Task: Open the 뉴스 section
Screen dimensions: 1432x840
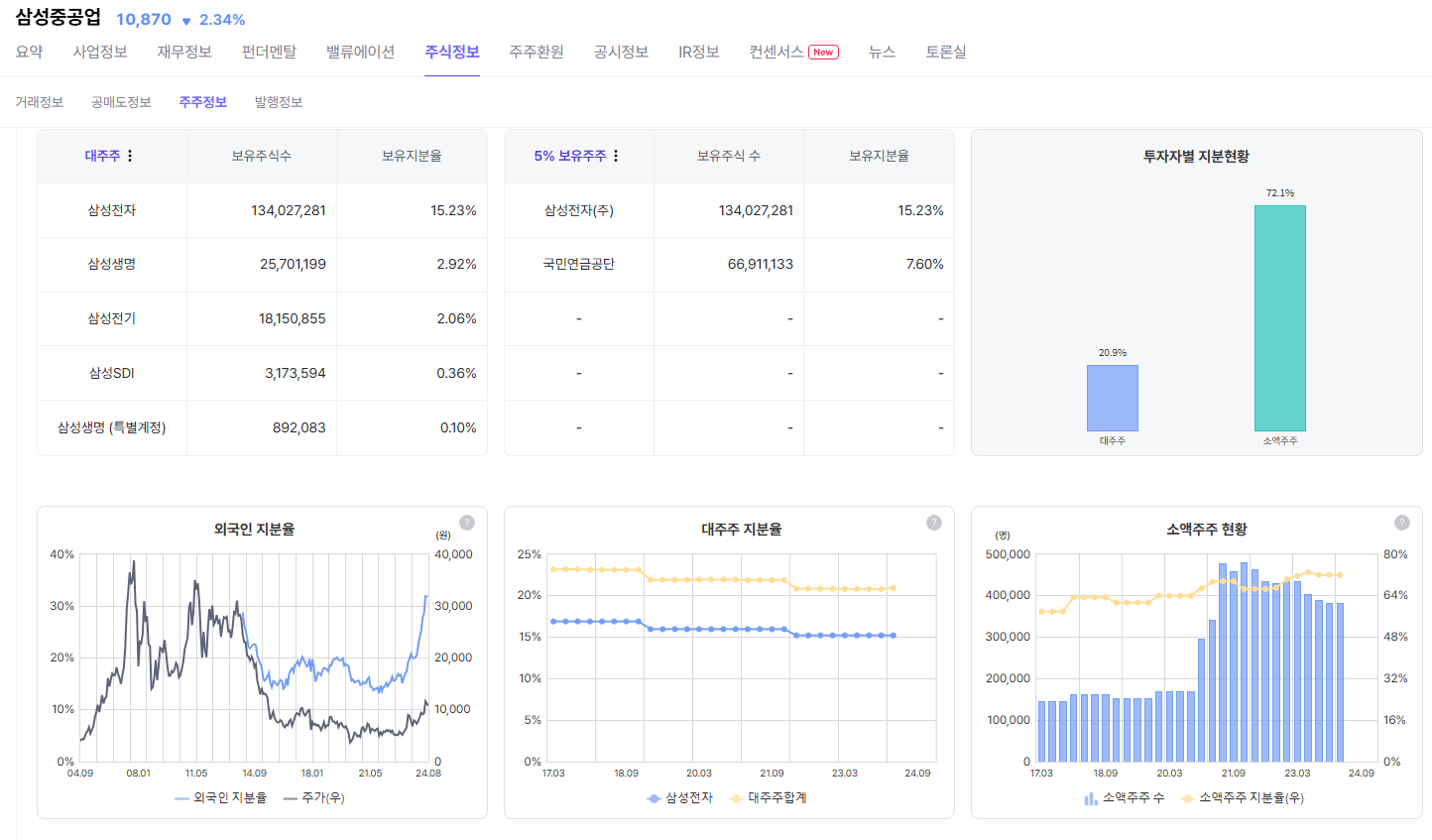Action: click(x=882, y=52)
